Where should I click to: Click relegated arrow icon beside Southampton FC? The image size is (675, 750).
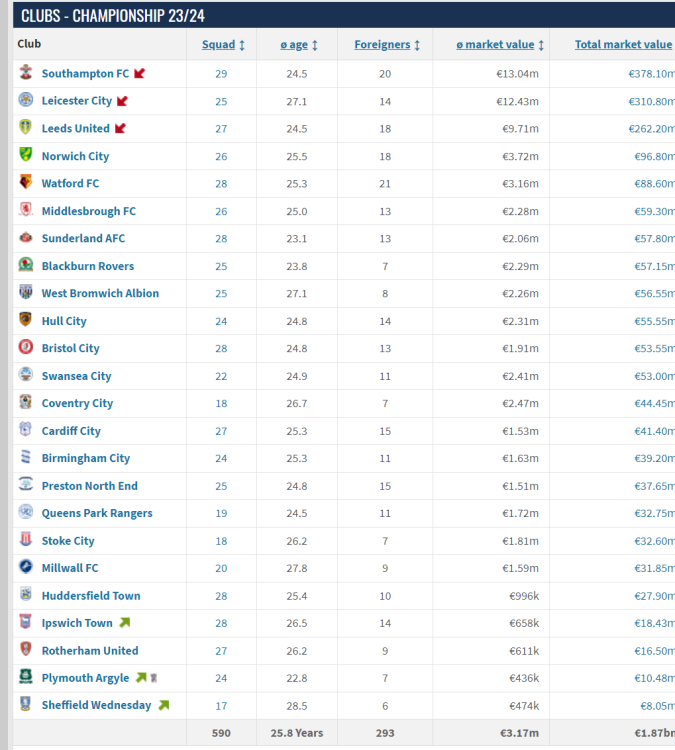click(139, 74)
